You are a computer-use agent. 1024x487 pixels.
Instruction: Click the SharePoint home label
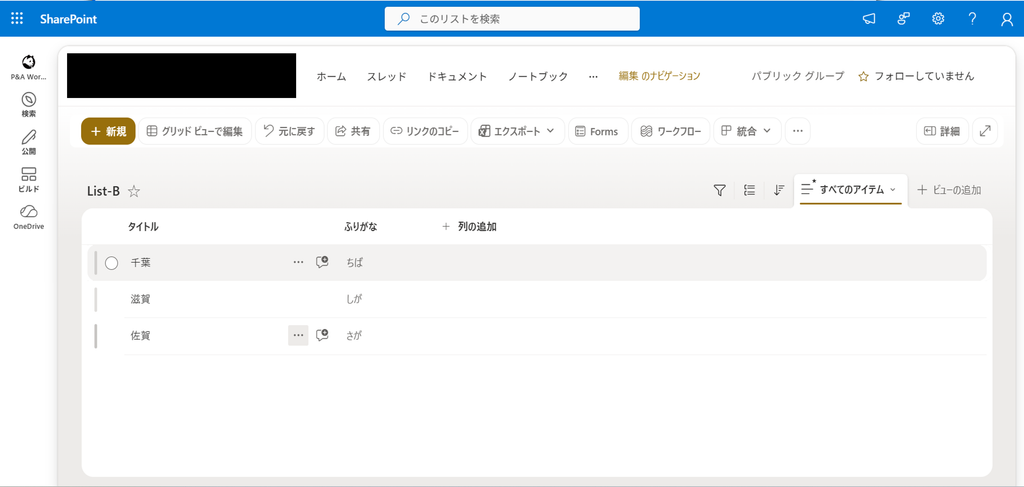click(x=68, y=19)
